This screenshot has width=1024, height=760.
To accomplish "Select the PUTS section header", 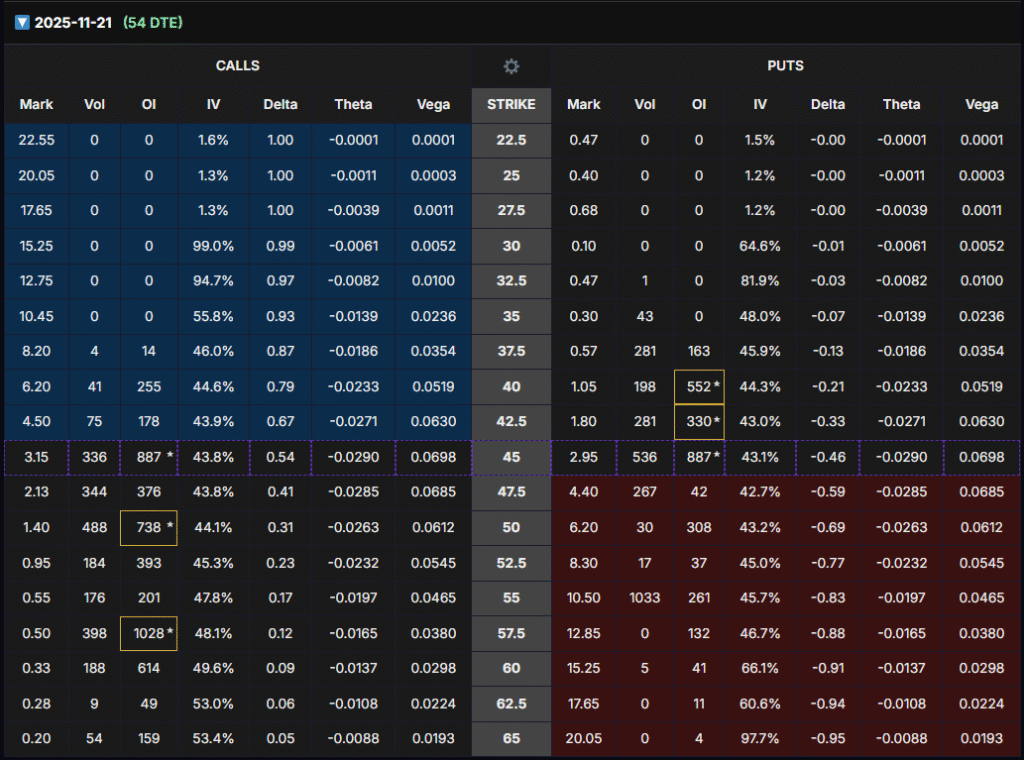I will coord(785,66).
